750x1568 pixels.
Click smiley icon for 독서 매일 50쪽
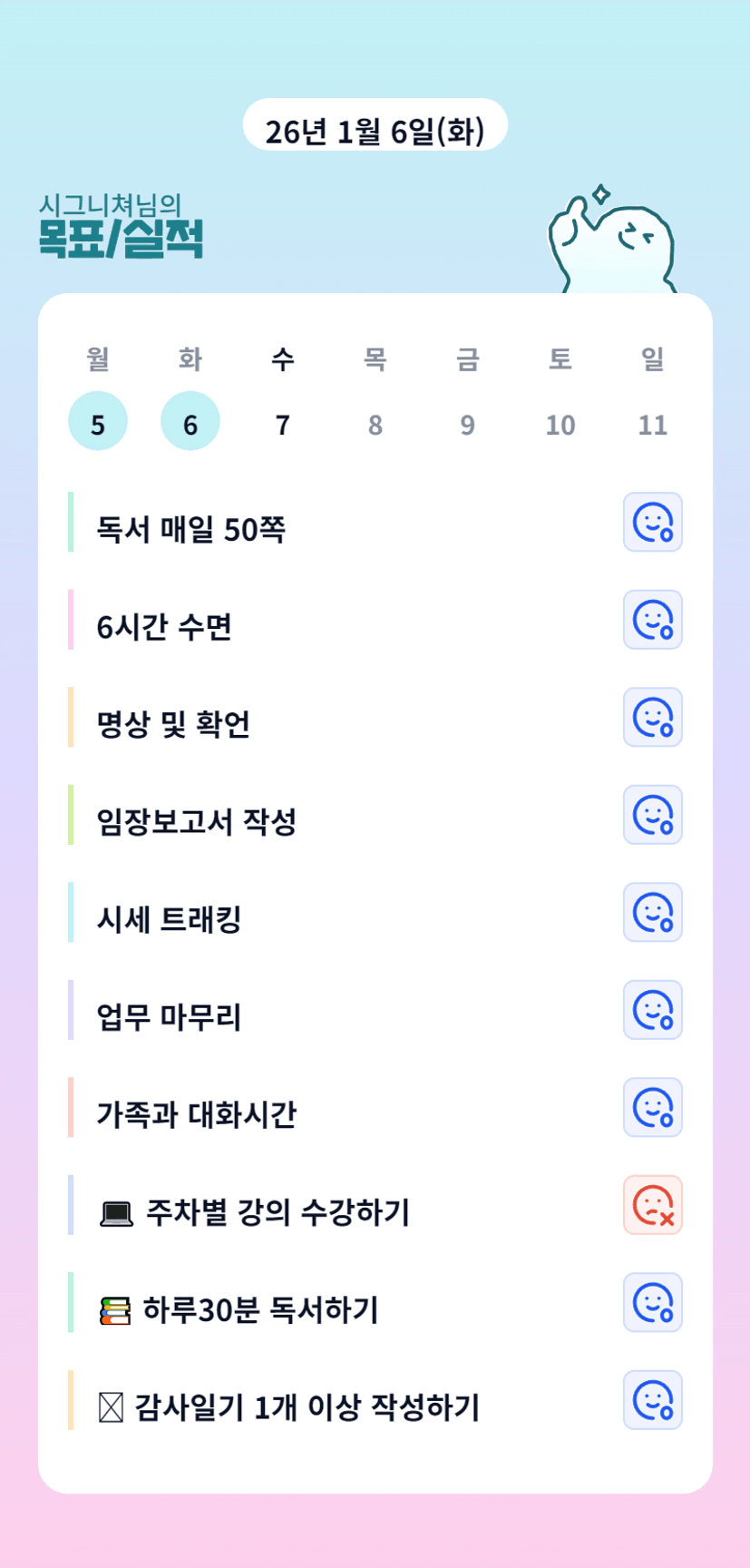tap(652, 523)
